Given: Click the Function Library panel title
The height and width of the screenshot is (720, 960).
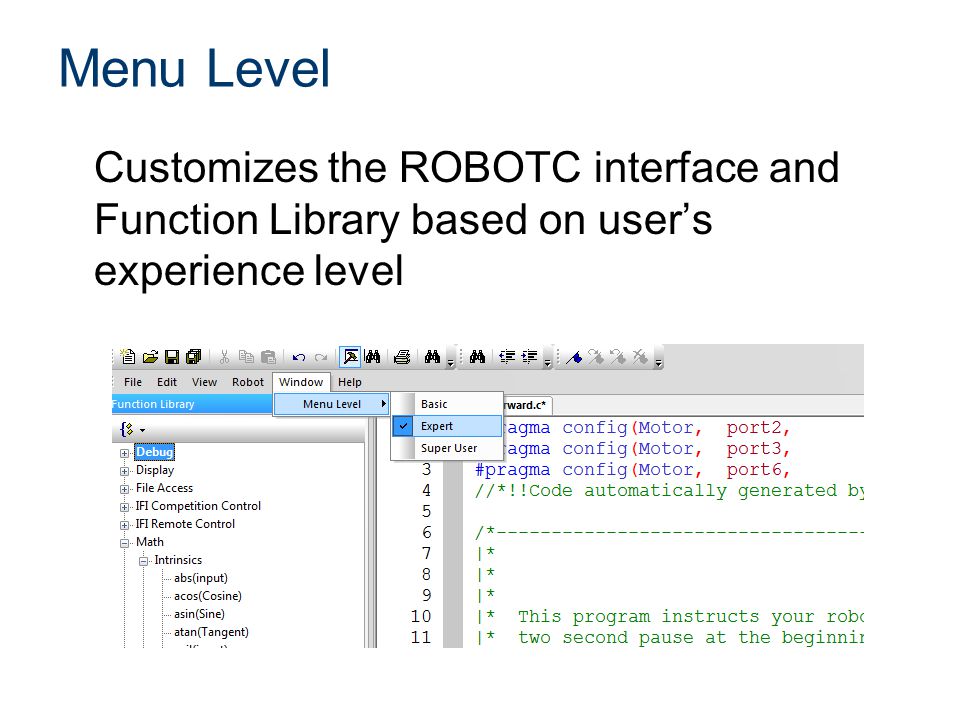Looking at the screenshot, I should [153, 404].
